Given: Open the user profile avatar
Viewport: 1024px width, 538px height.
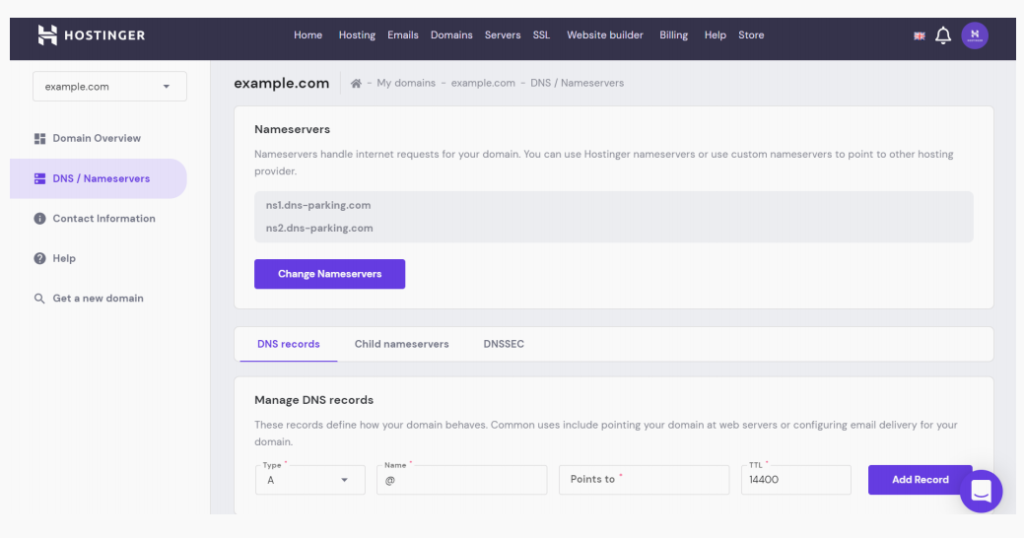Looking at the screenshot, I should (x=974, y=35).
